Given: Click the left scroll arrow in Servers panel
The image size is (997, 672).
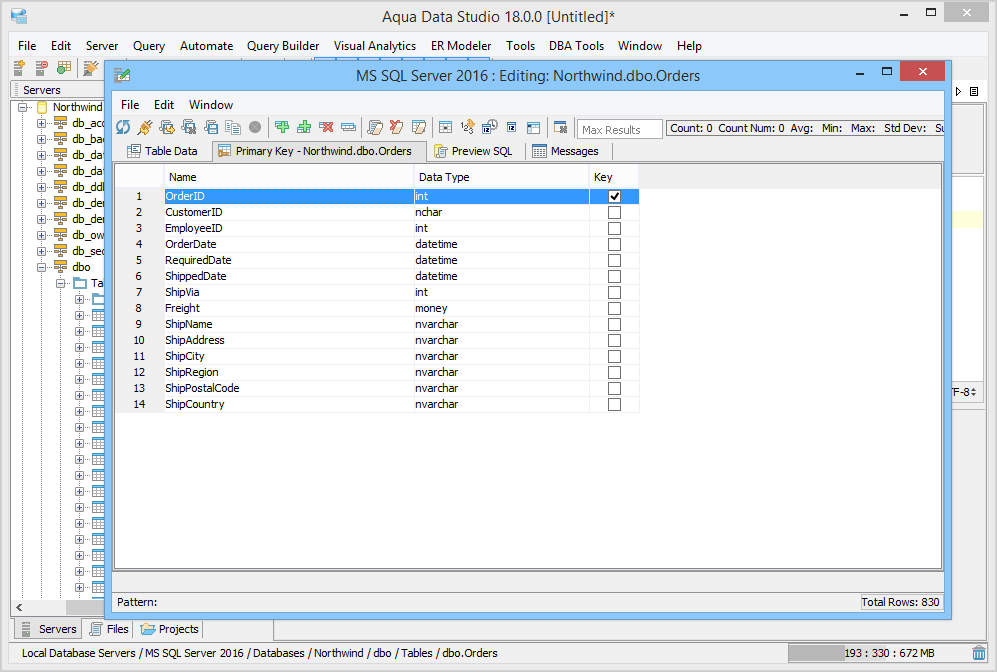Looking at the screenshot, I should coord(19,607).
